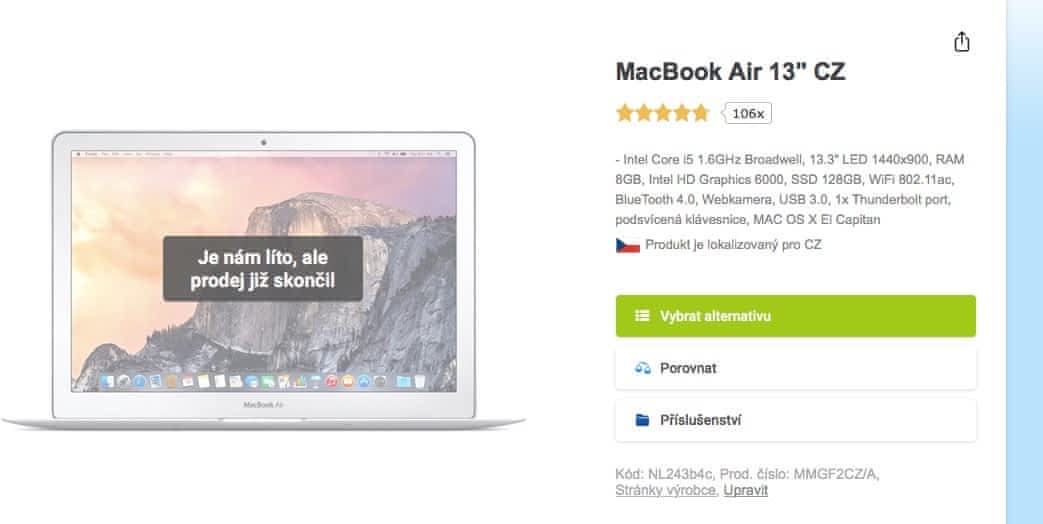The width and height of the screenshot is (1043, 524).
Task: Click the MacBook Air product image
Action: tap(263, 279)
